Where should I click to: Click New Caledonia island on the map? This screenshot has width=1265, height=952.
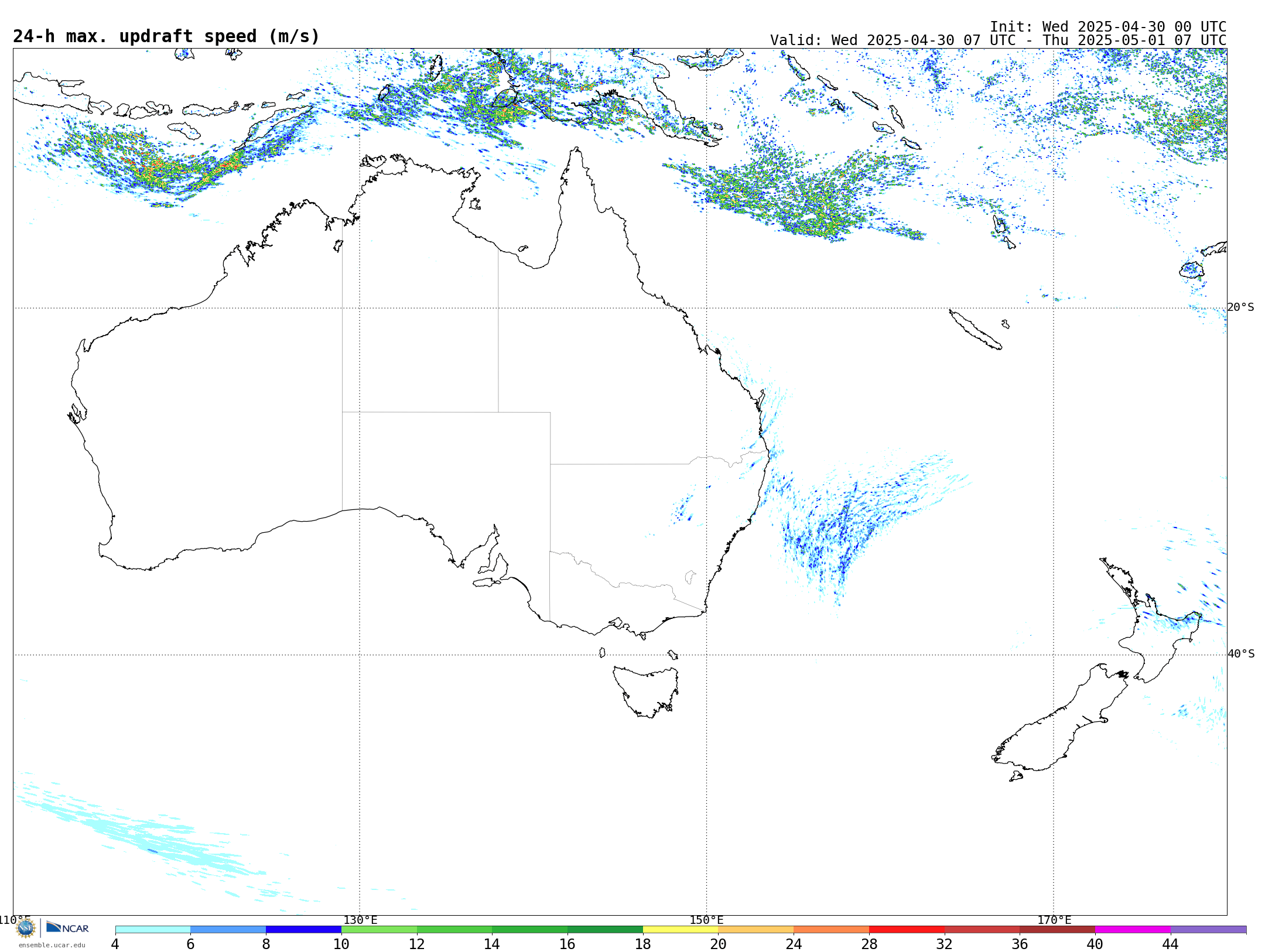(x=975, y=330)
